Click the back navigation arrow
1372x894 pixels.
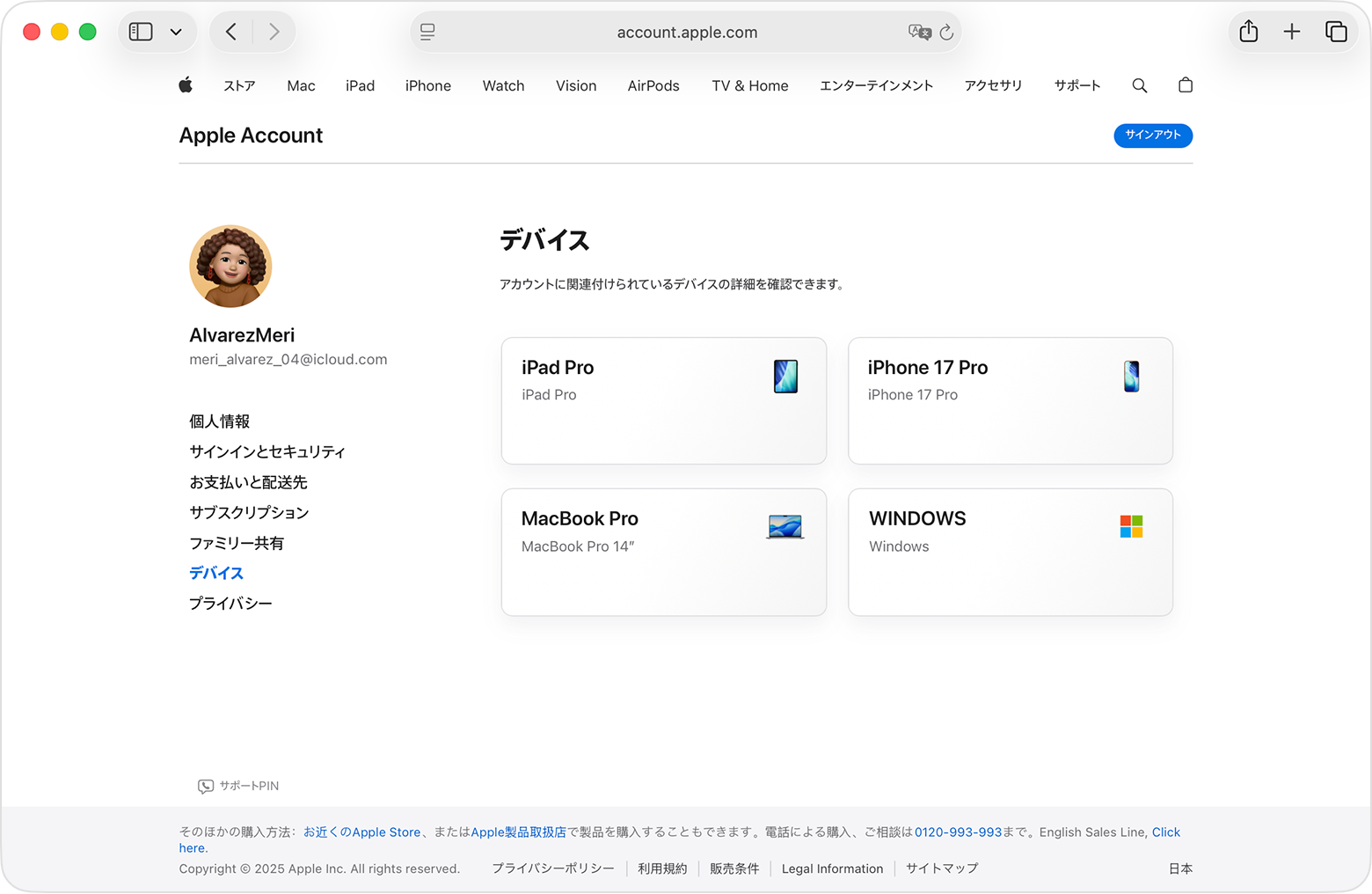[x=230, y=31]
